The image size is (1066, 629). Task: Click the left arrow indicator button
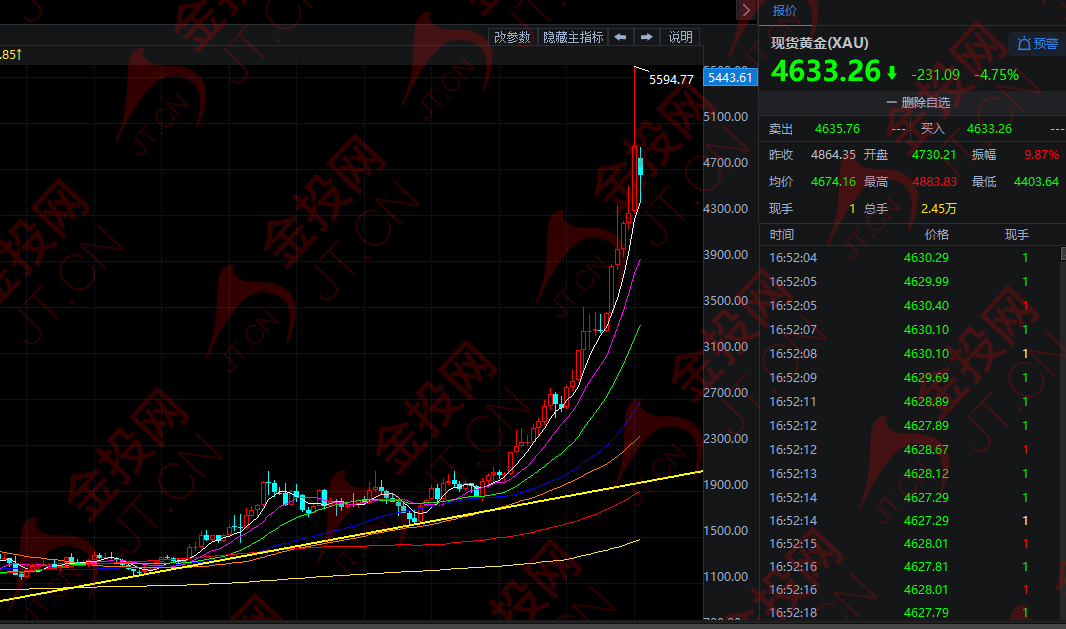(x=620, y=37)
